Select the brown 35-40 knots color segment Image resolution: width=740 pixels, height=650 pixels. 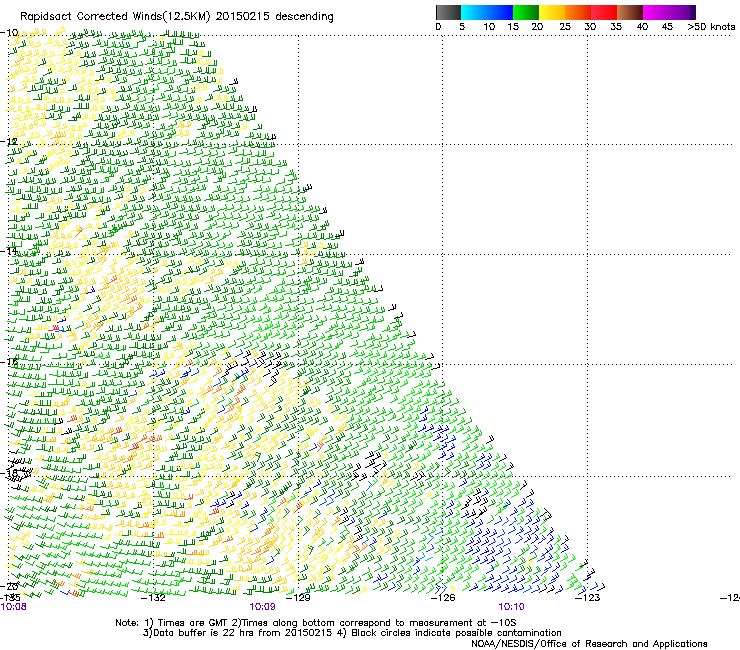pyautogui.click(x=630, y=12)
